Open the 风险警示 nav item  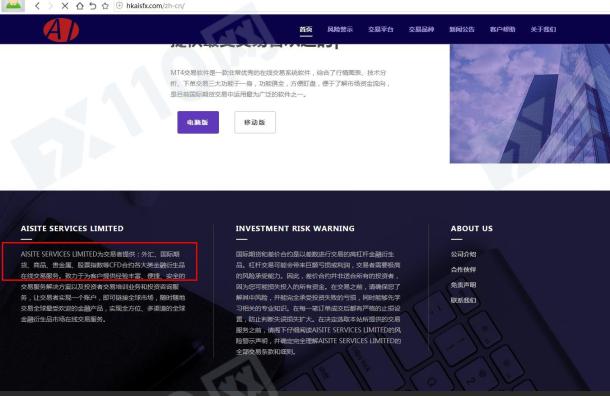[340, 29]
